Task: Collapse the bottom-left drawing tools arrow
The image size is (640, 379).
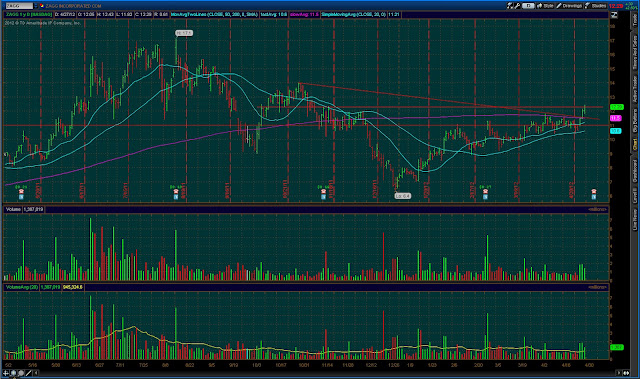Action: coord(36,373)
